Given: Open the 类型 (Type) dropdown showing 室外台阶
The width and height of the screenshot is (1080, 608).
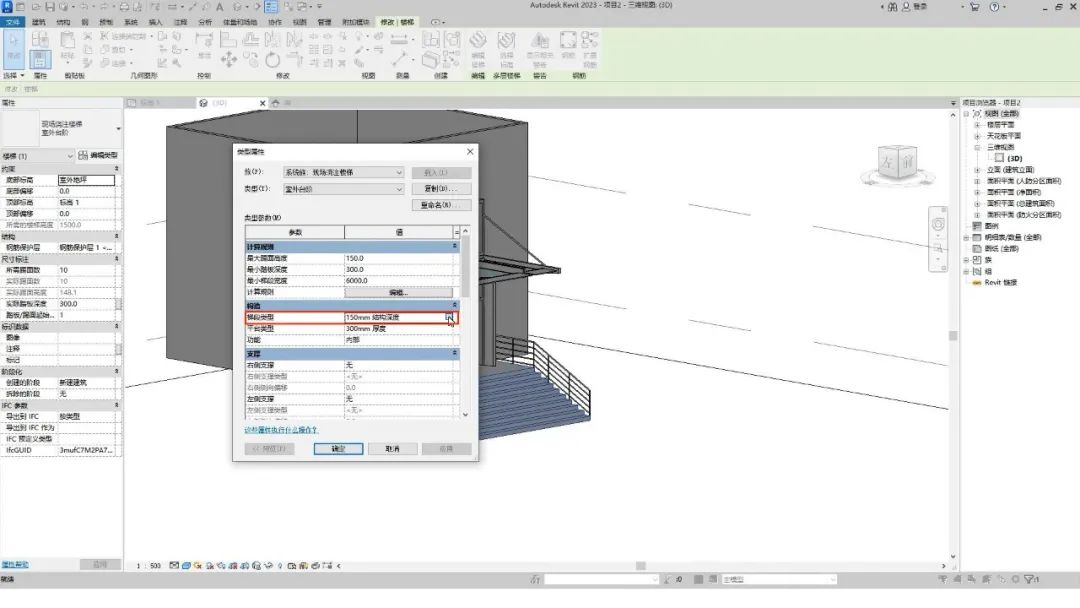Looking at the screenshot, I should (343, 189).
